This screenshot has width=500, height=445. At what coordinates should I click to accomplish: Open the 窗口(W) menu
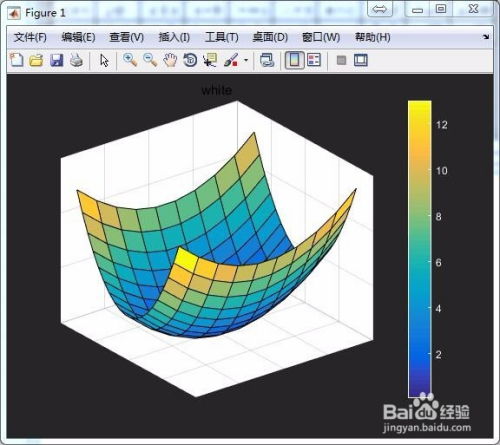[x=321, y=37]
